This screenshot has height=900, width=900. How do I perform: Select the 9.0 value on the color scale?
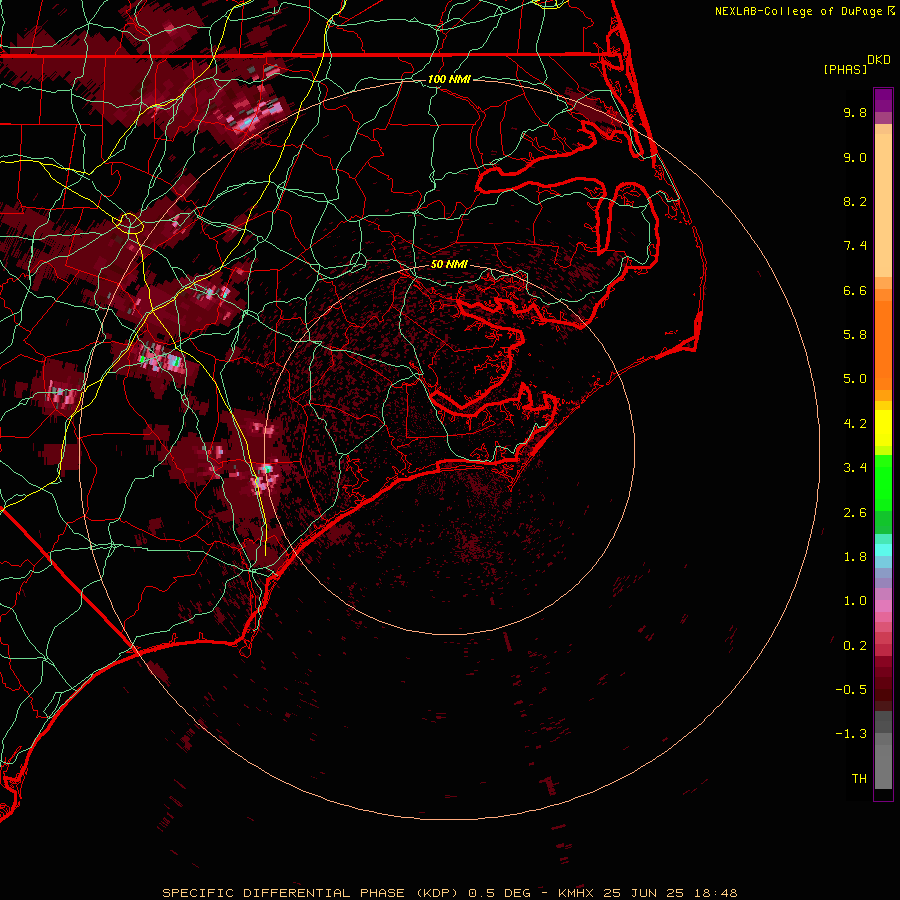click(855, 157)
